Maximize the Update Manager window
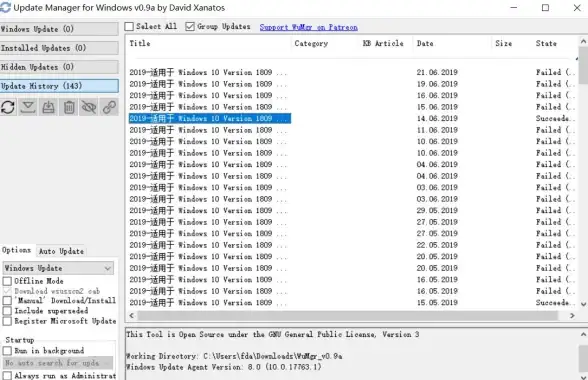The height and width of the screenshot is (380, 588). pyautogui.click(x=546, y=8)
